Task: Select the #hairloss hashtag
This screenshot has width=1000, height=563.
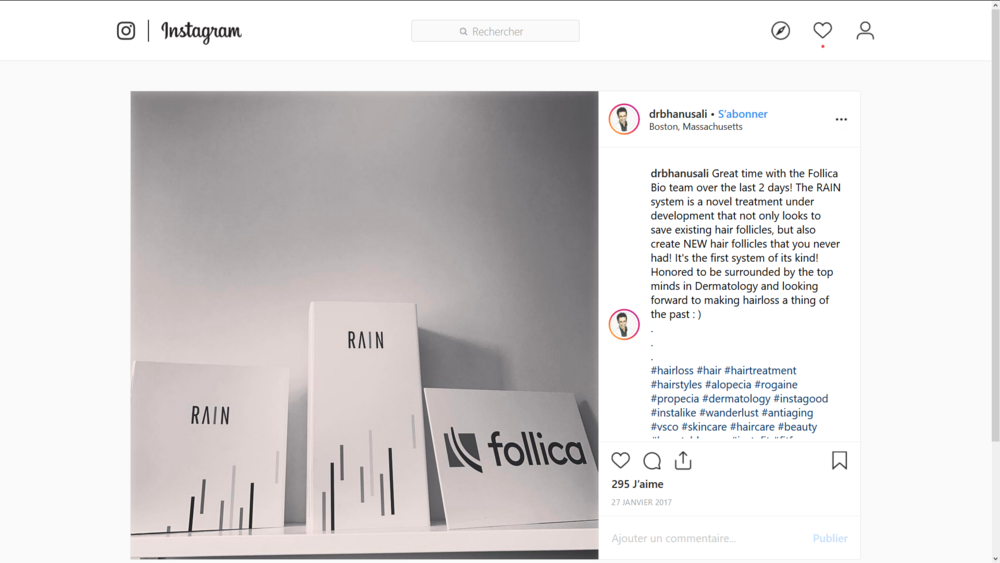Action: pos(672,370)
